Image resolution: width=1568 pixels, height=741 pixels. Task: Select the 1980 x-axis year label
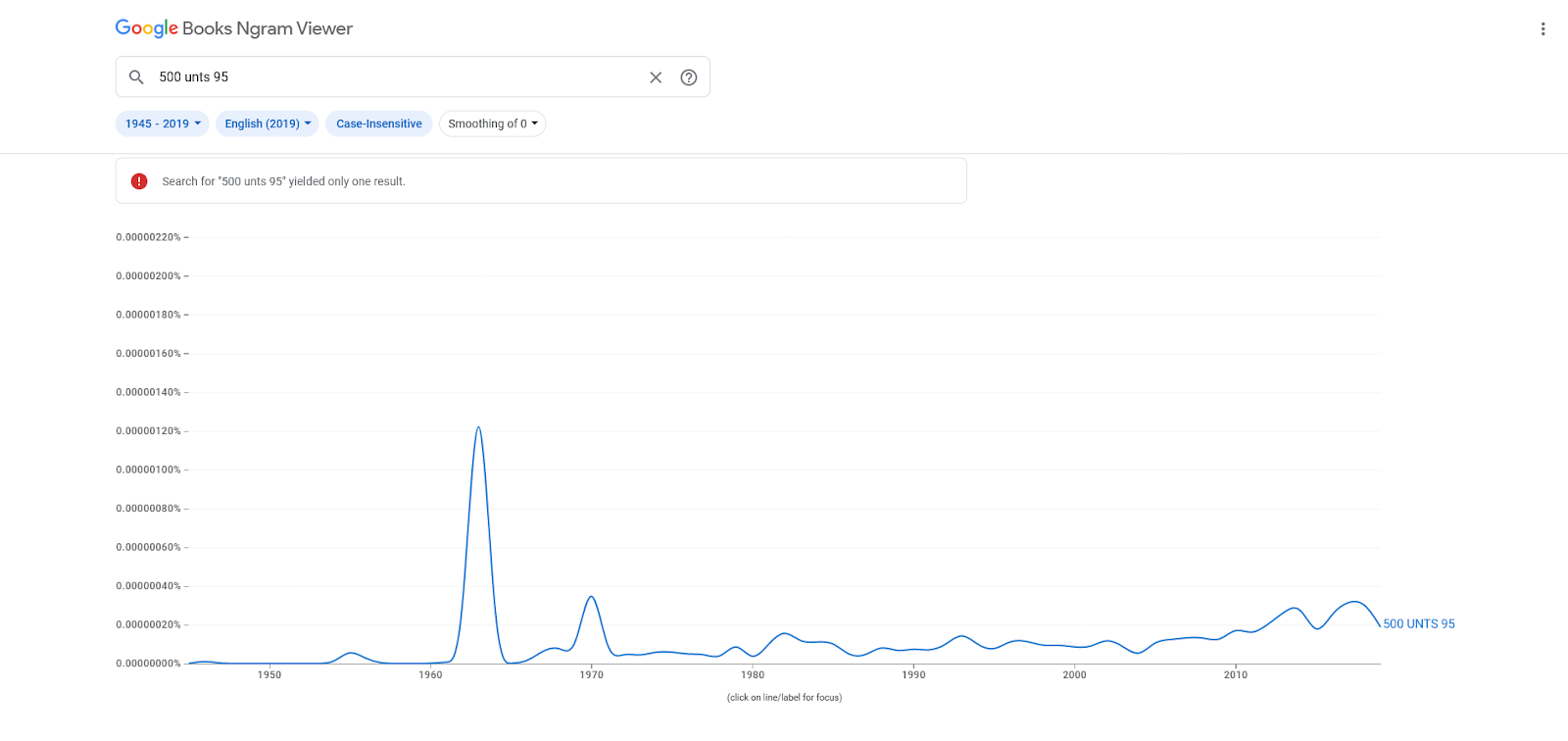click(x=753, y=674)
